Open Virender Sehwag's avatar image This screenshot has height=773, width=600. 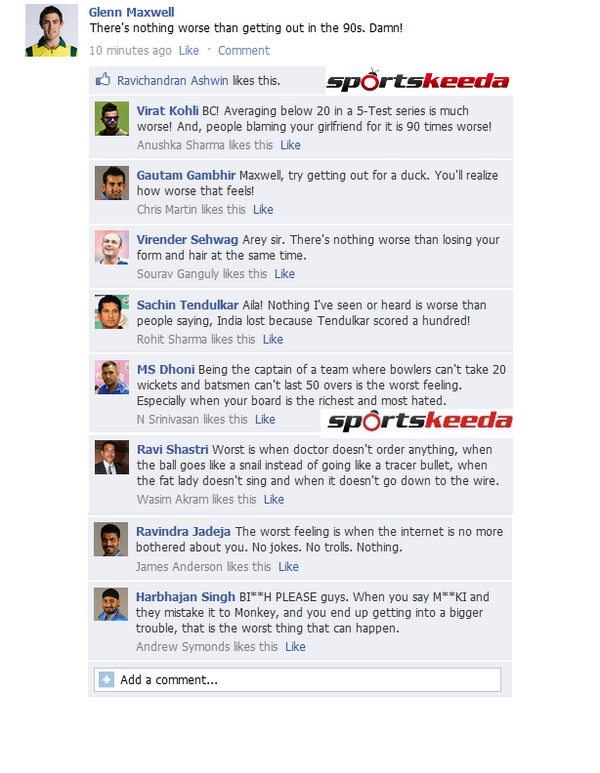tap(112, 247)
